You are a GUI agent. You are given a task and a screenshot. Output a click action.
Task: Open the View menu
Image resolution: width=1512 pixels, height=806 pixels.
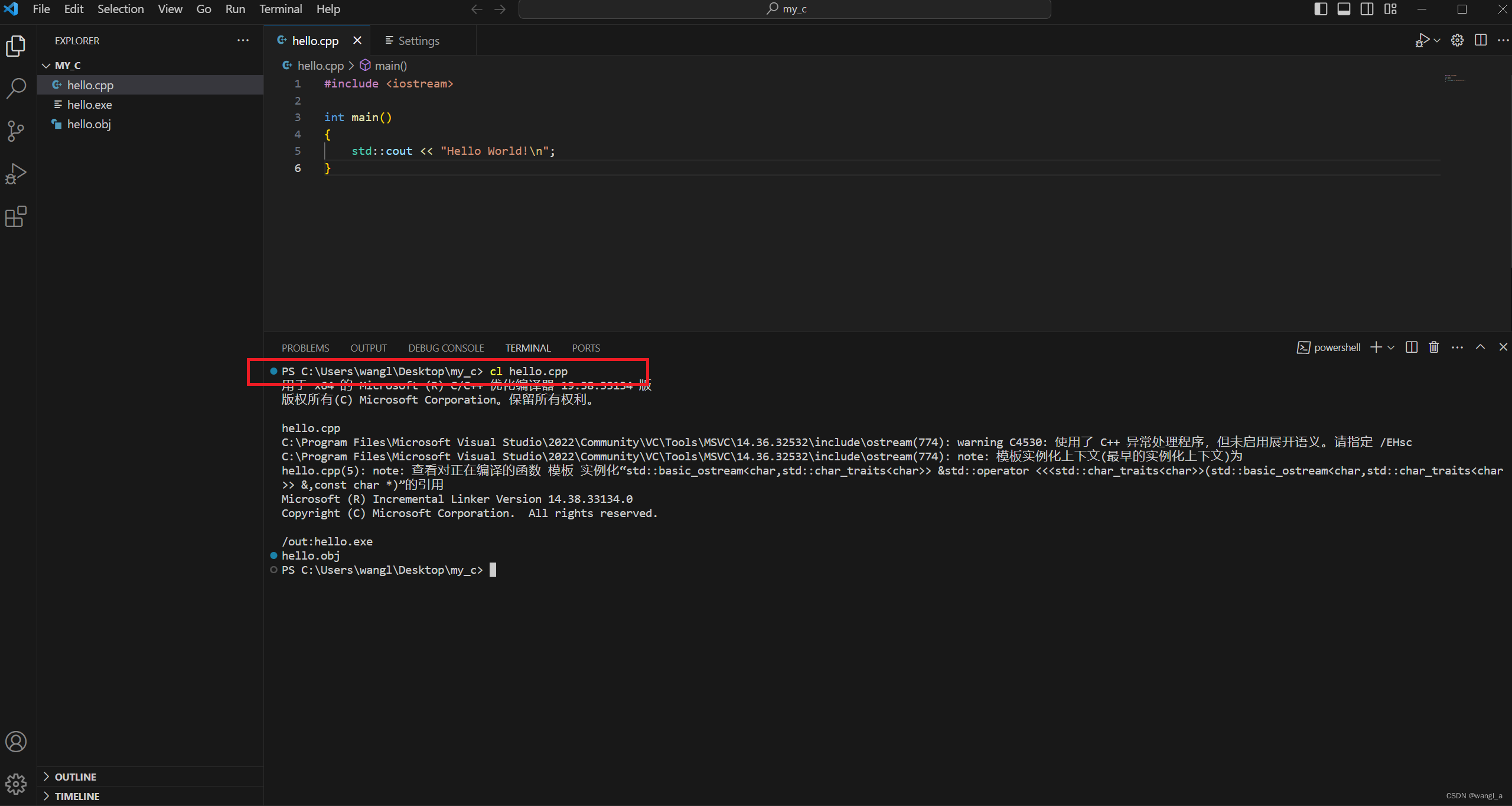click(170, 9)
